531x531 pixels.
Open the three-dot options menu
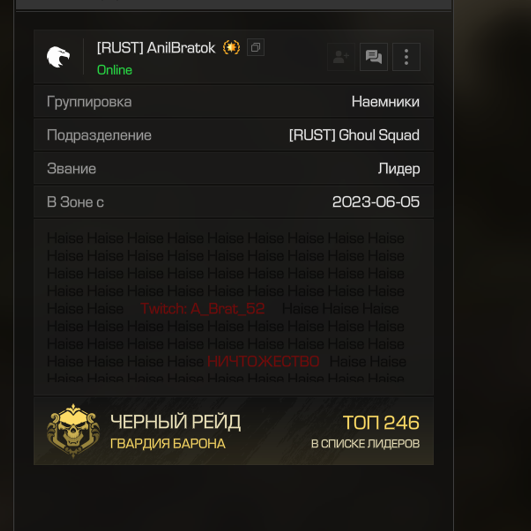pyautogui.click(x=406, y=57)
